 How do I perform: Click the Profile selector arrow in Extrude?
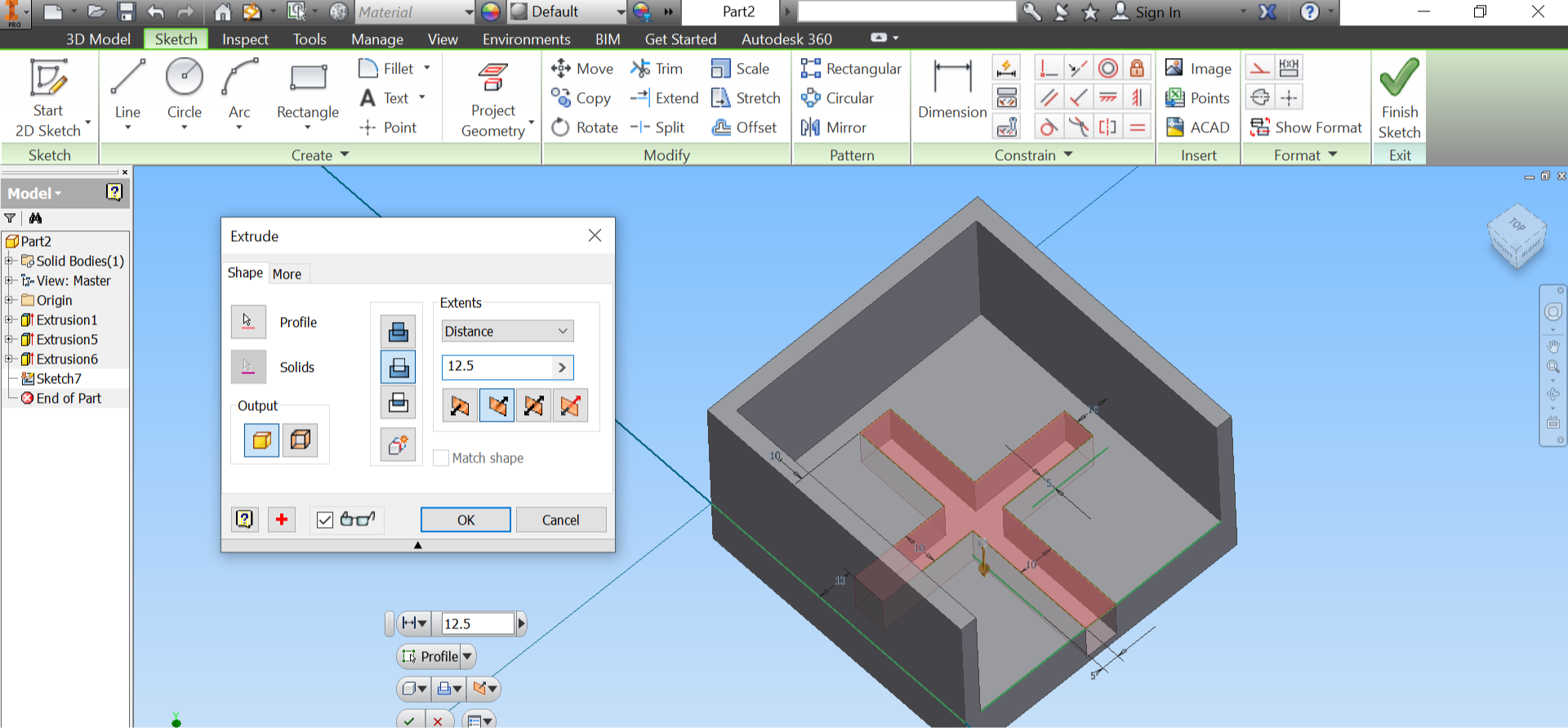(x=248, y=321)
